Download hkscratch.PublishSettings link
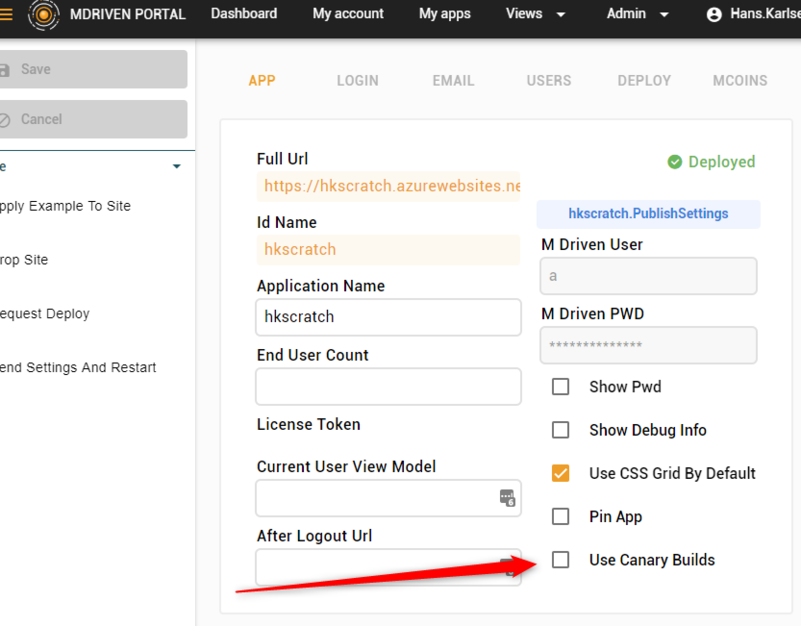The image size is (801, 626). click(648, 214)
